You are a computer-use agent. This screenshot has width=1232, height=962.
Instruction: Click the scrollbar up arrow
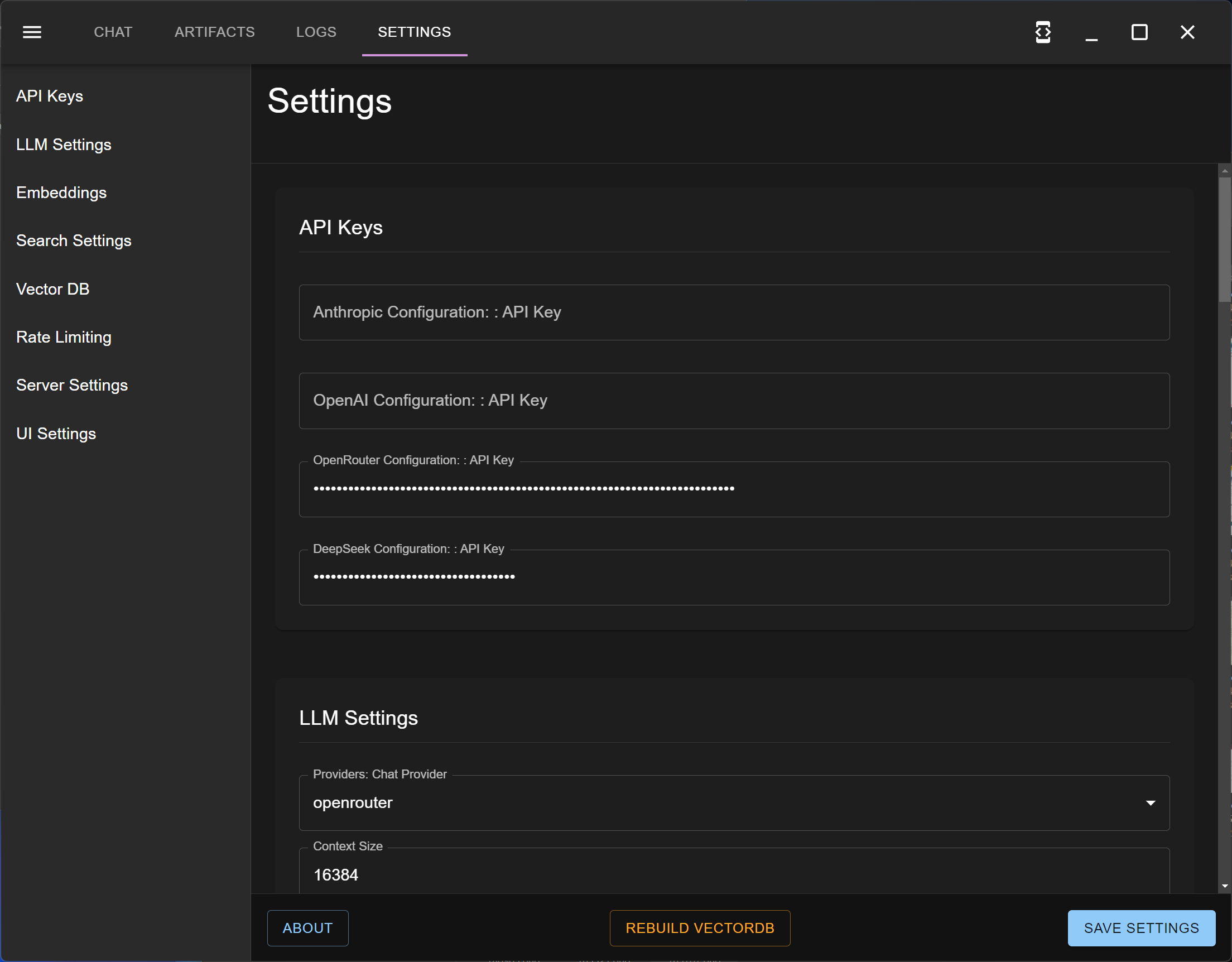[x=1225, y=170]
